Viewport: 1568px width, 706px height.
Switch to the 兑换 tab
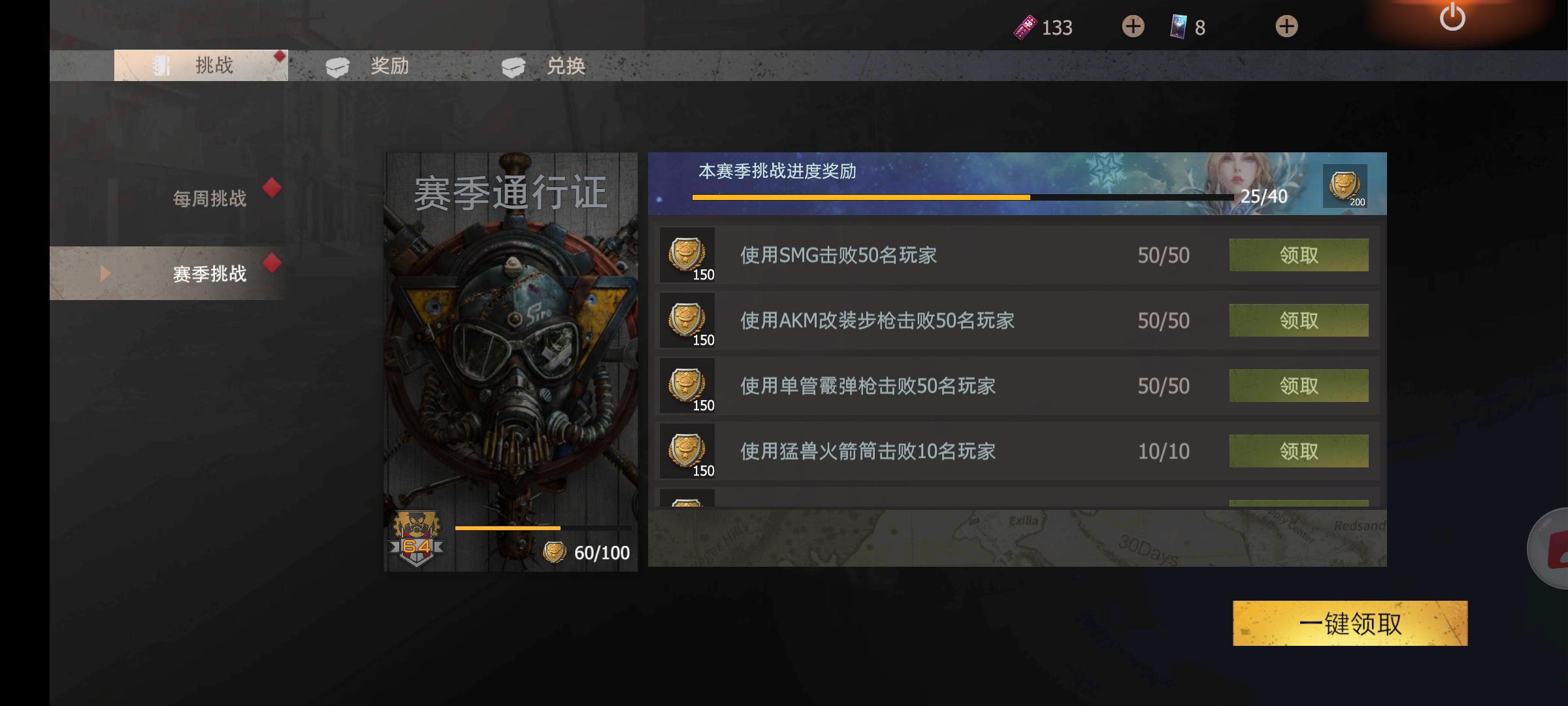pos(544,66)
